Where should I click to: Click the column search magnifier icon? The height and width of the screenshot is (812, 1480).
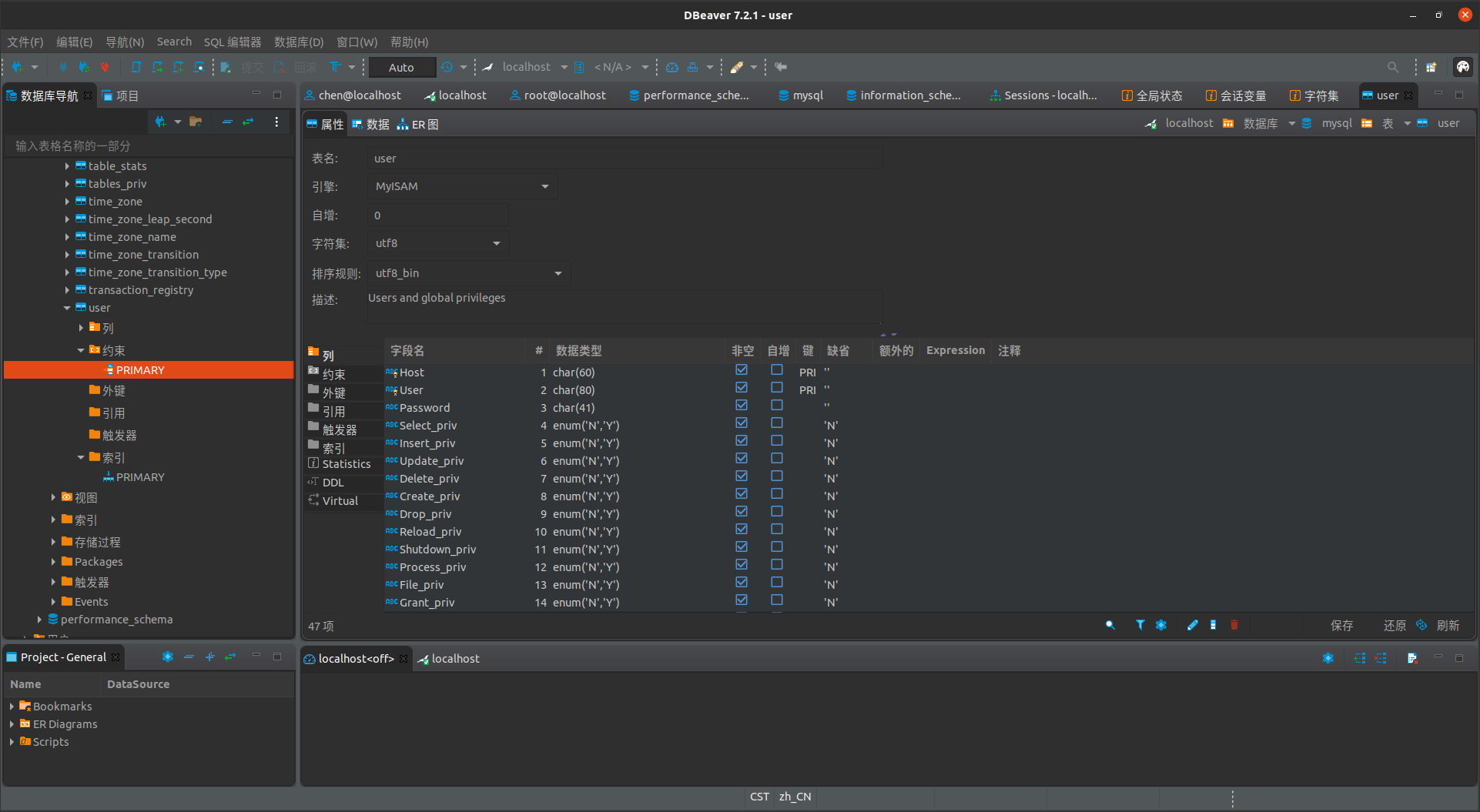(1110, 626)
